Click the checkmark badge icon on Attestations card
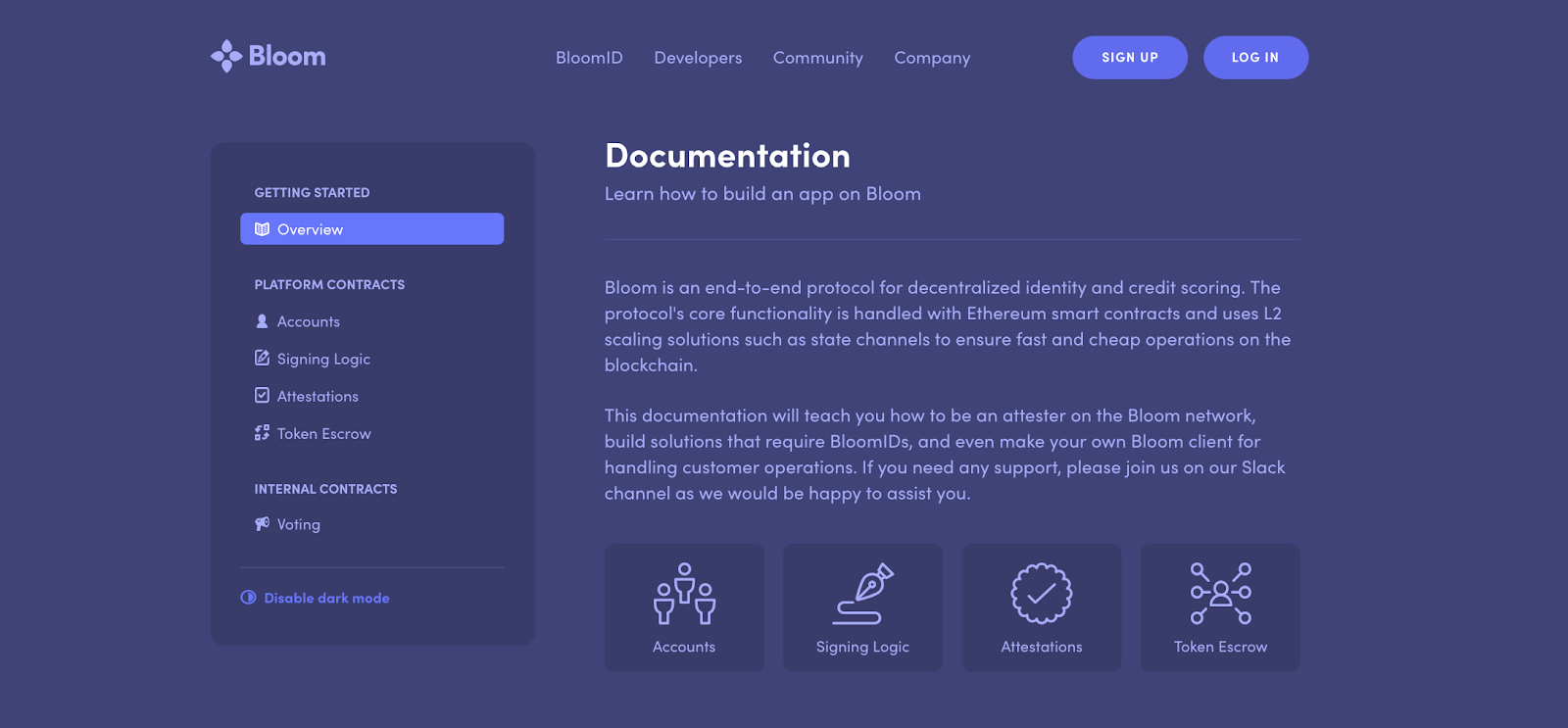 point(1042,593)
